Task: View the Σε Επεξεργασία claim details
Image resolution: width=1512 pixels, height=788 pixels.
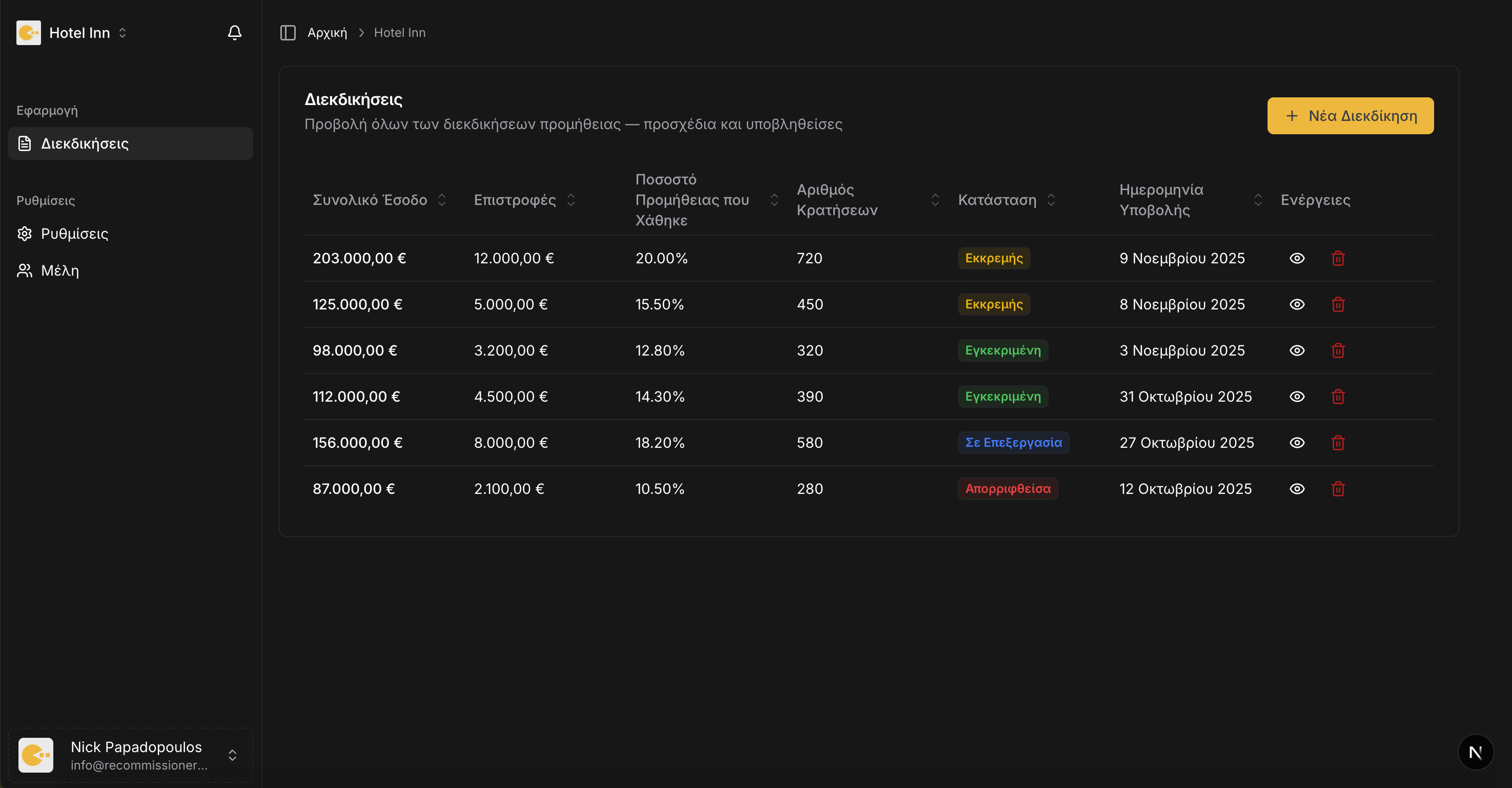Action: pos(1297,442)
